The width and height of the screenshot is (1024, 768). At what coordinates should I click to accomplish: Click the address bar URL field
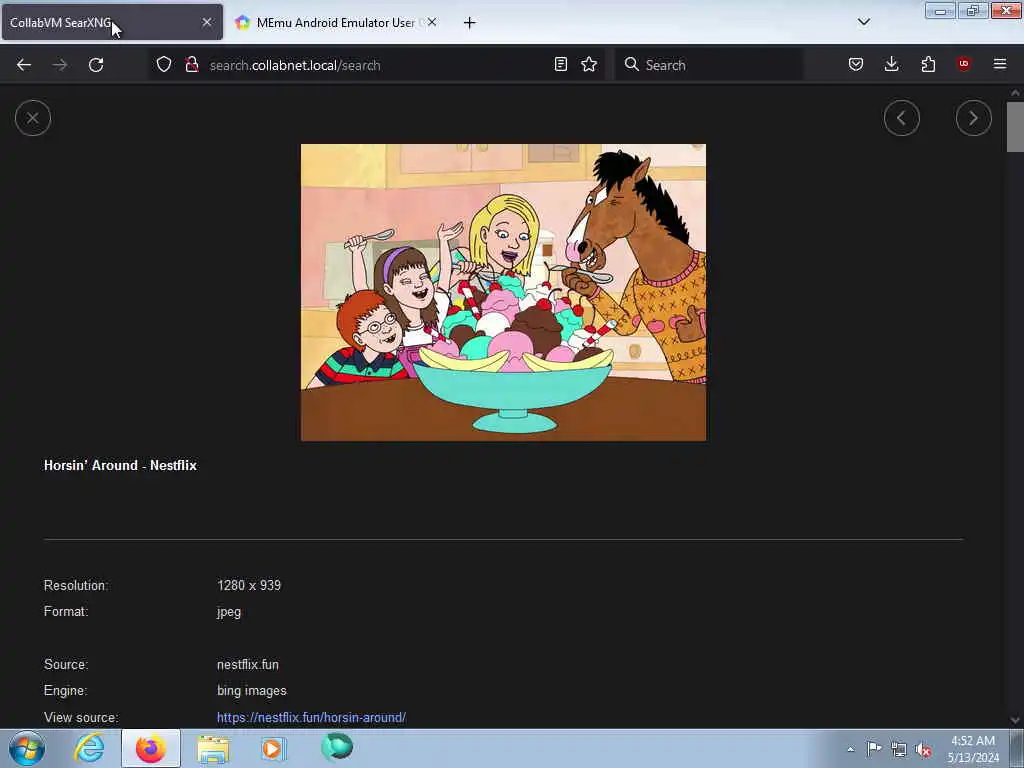click(x=376, y=65)
